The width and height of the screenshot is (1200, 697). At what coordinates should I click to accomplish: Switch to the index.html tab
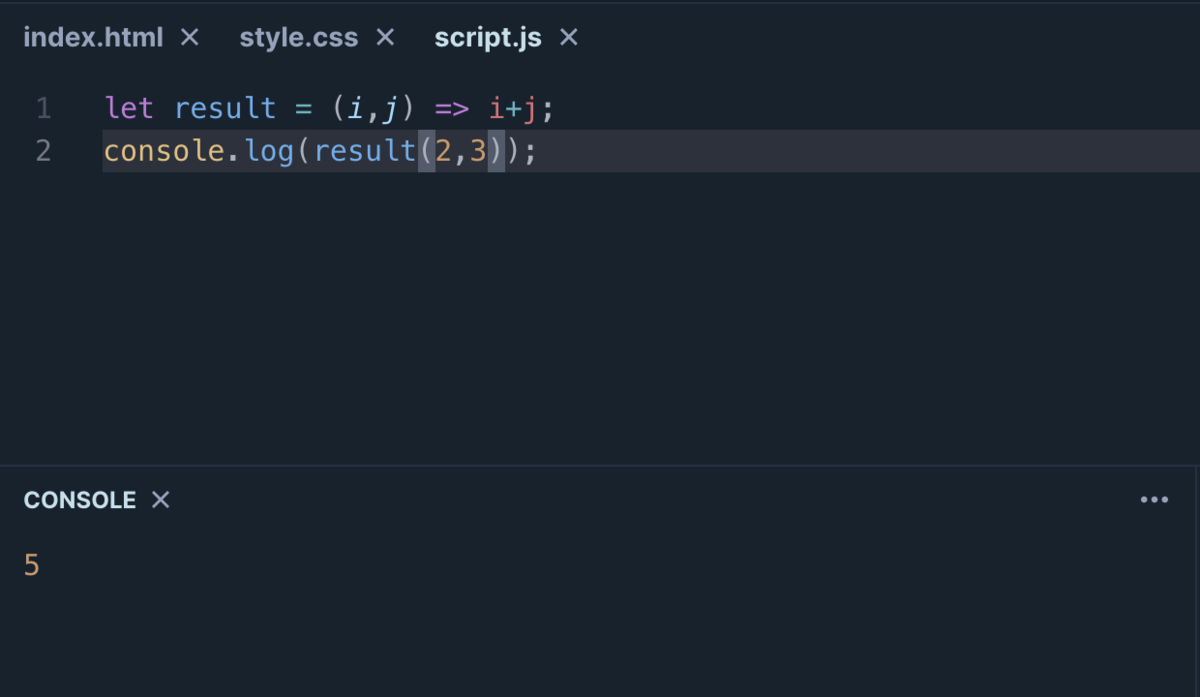point(93,37)
